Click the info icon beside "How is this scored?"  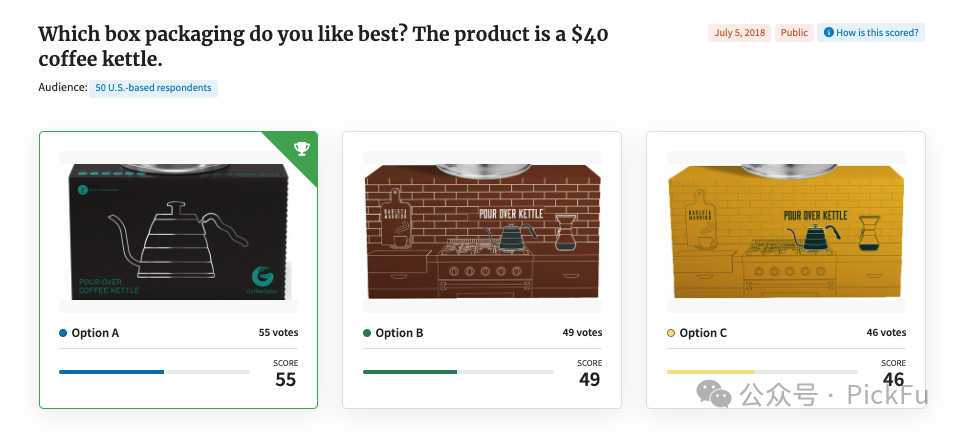pos(828,33)
